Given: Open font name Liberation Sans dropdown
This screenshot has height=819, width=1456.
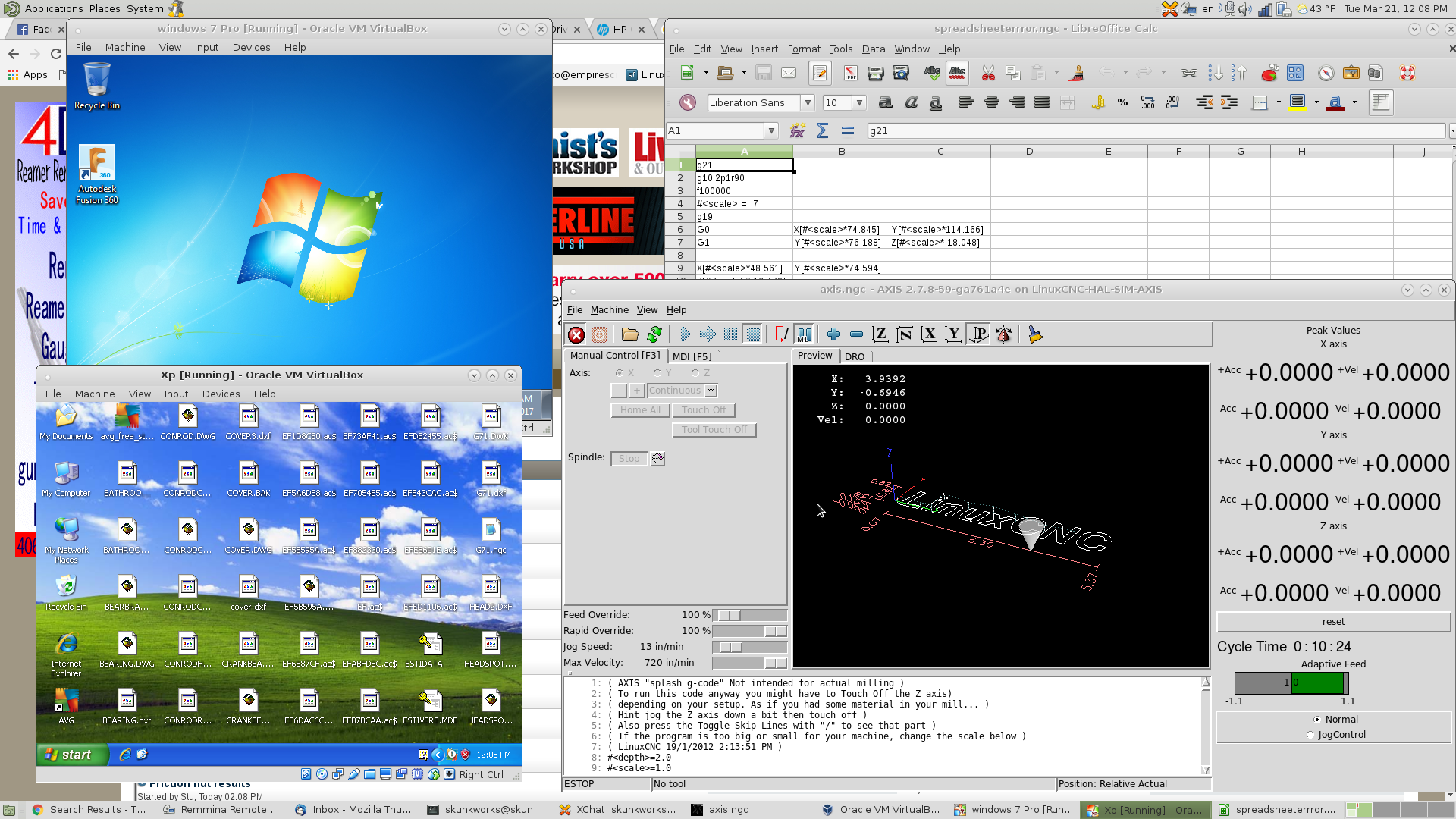Looking at the screenshot, I should [808, 103].
